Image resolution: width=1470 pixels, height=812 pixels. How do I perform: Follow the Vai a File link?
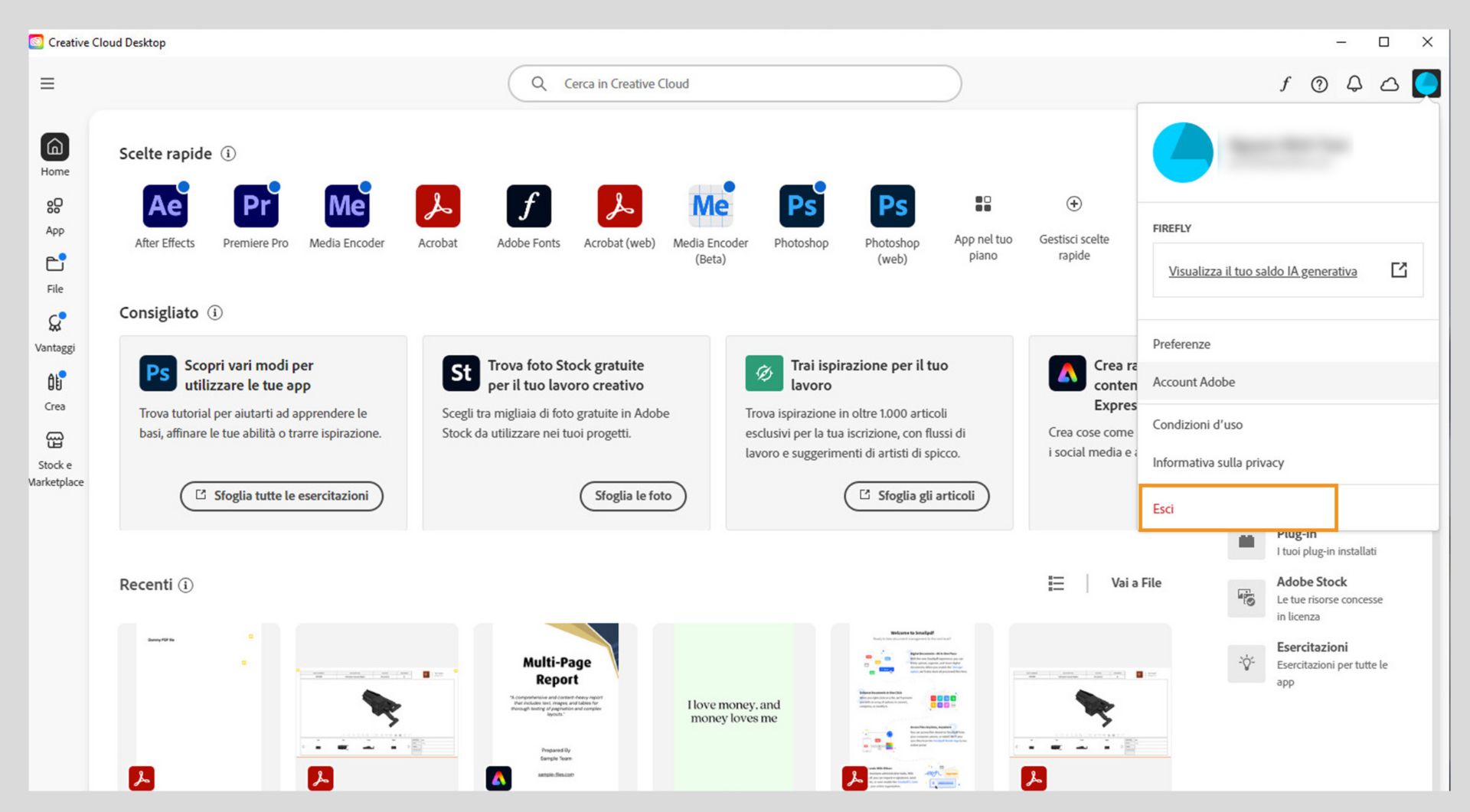tap(1136, 583)
